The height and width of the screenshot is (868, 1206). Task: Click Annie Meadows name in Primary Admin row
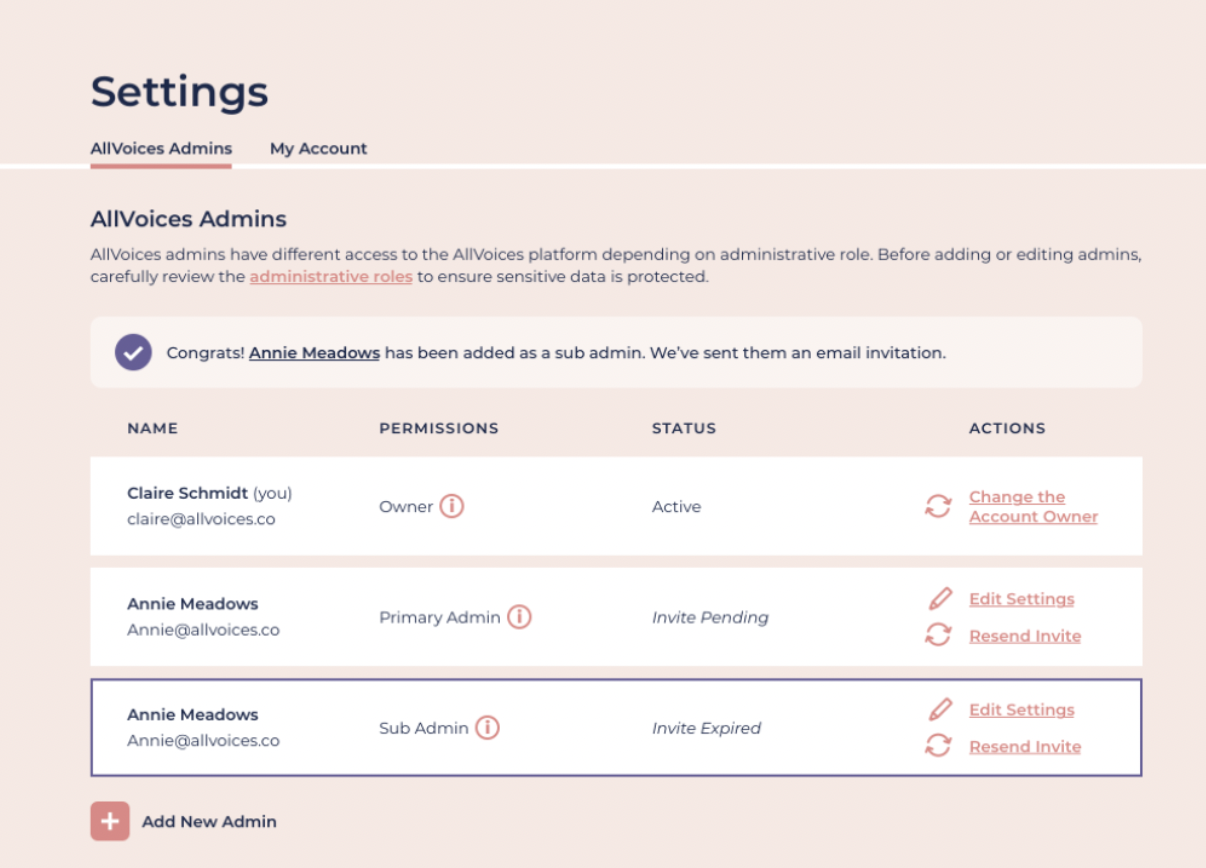coord(192,604)
